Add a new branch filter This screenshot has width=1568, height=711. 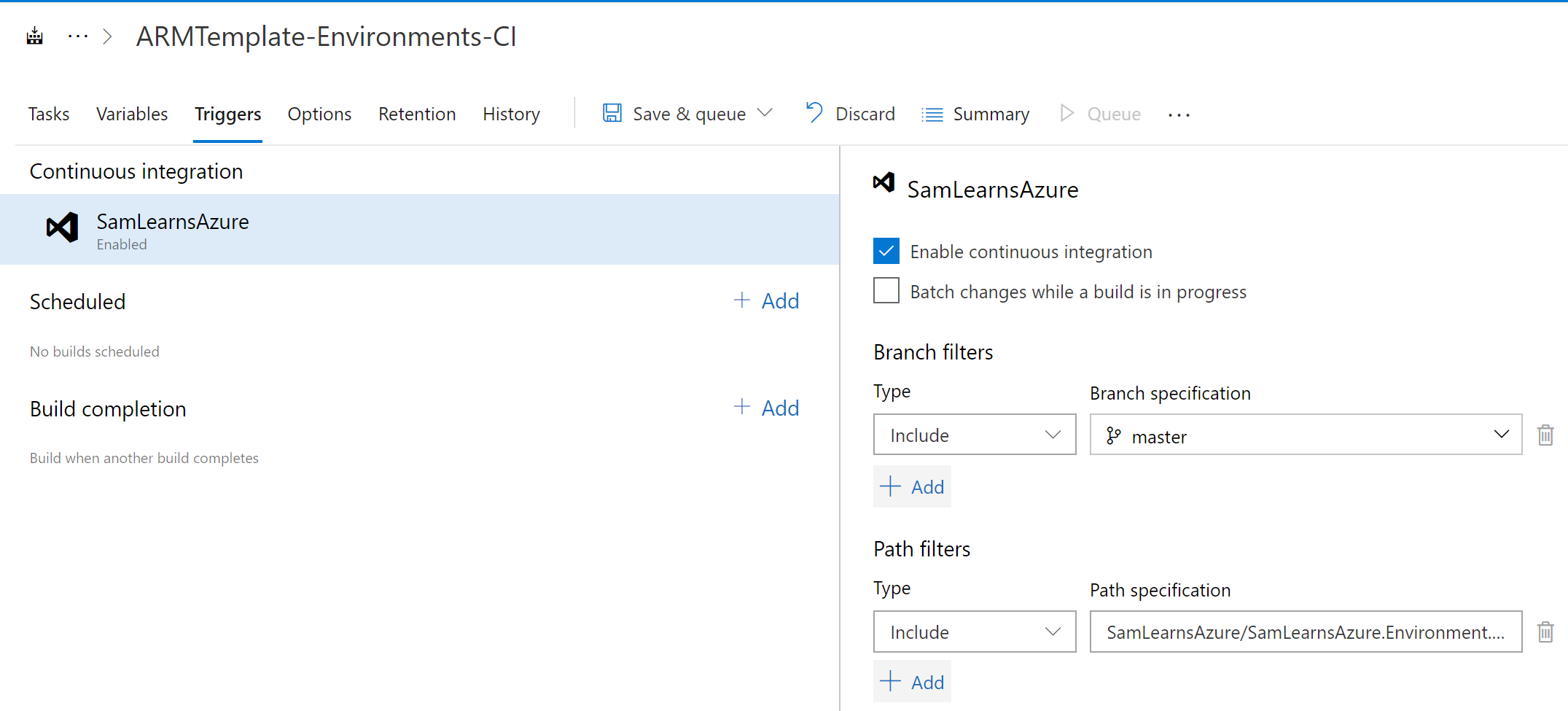(x=912, y=486)
